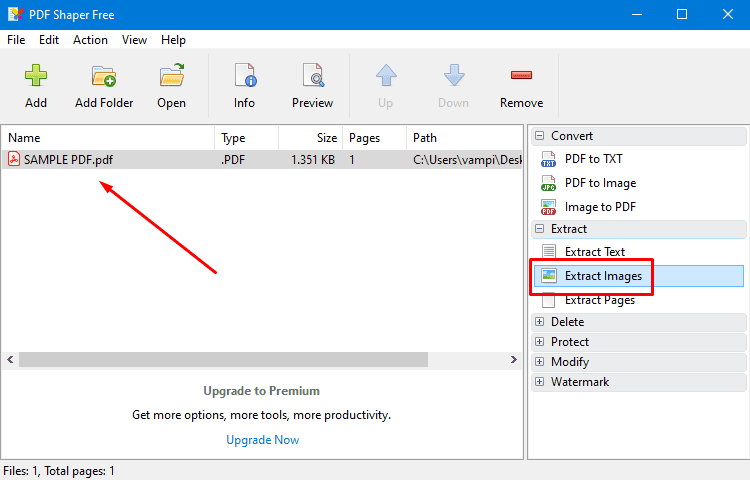Click the C:\Users\vampi path cell
This screenshot has height=480, width=750.
pyautogui.click(x=467, y=160)
